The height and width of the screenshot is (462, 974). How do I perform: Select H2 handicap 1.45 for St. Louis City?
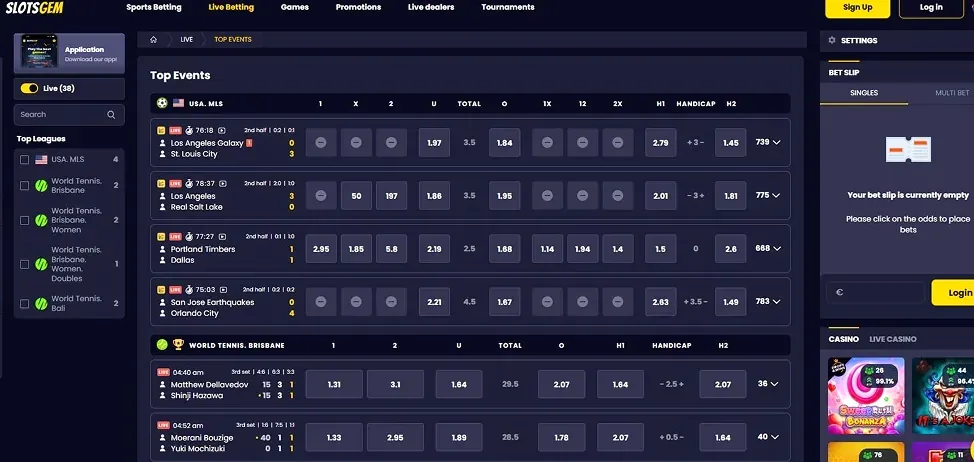(x=730, y=143)
